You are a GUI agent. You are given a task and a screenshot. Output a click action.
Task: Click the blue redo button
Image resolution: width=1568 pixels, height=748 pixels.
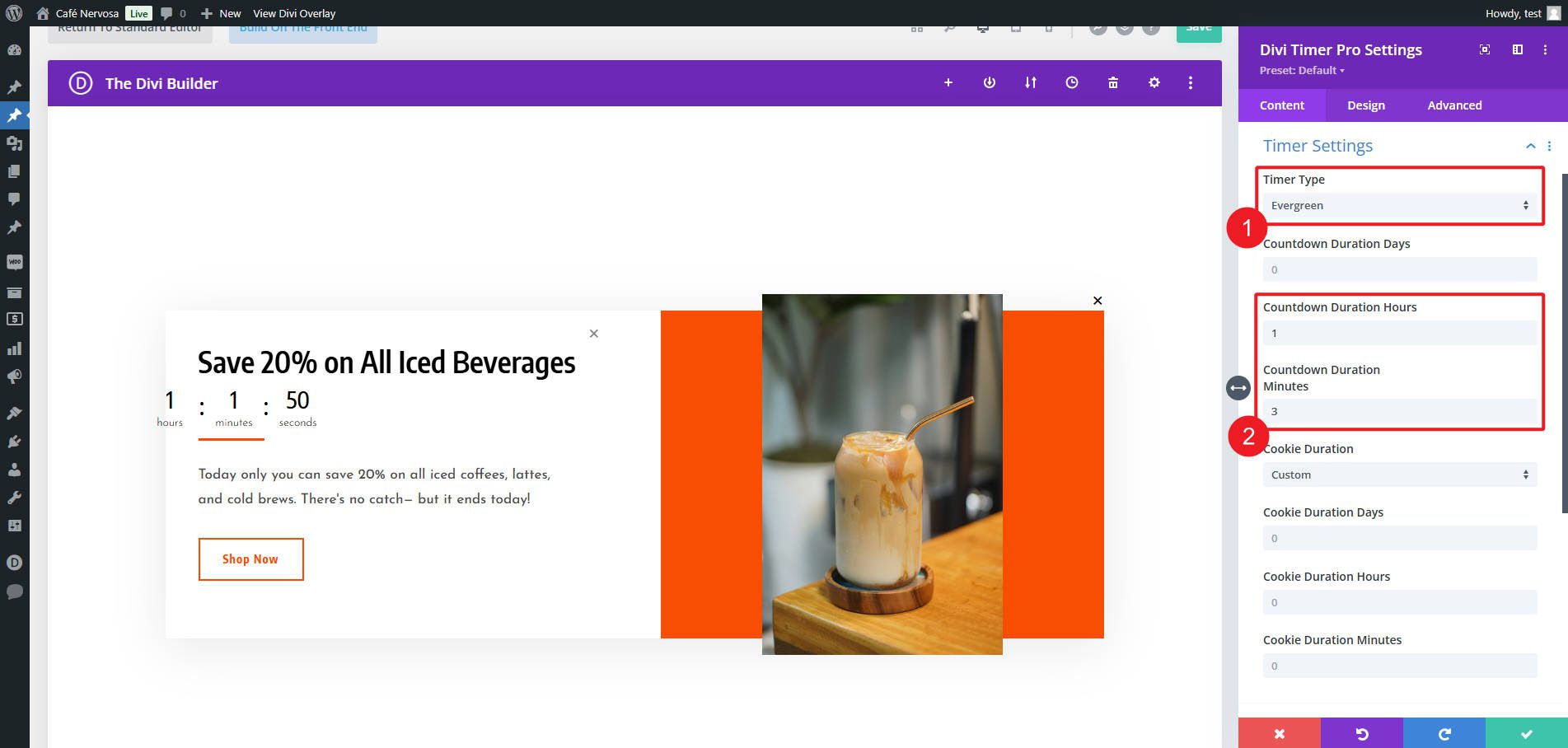1444,733
